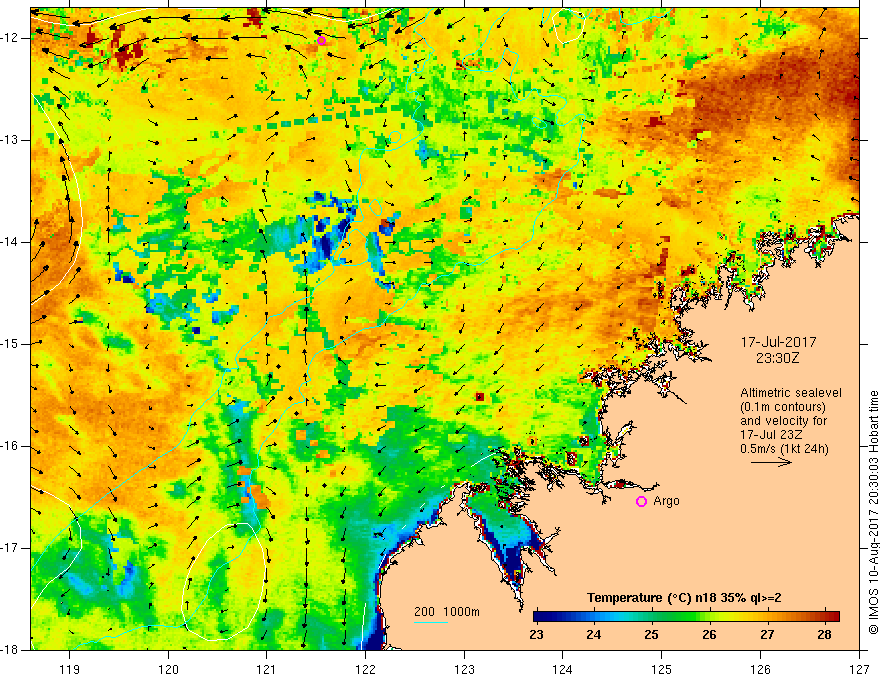Click the Argo float marker near latitude -12
Screen dimensions: 880x680
322,40
